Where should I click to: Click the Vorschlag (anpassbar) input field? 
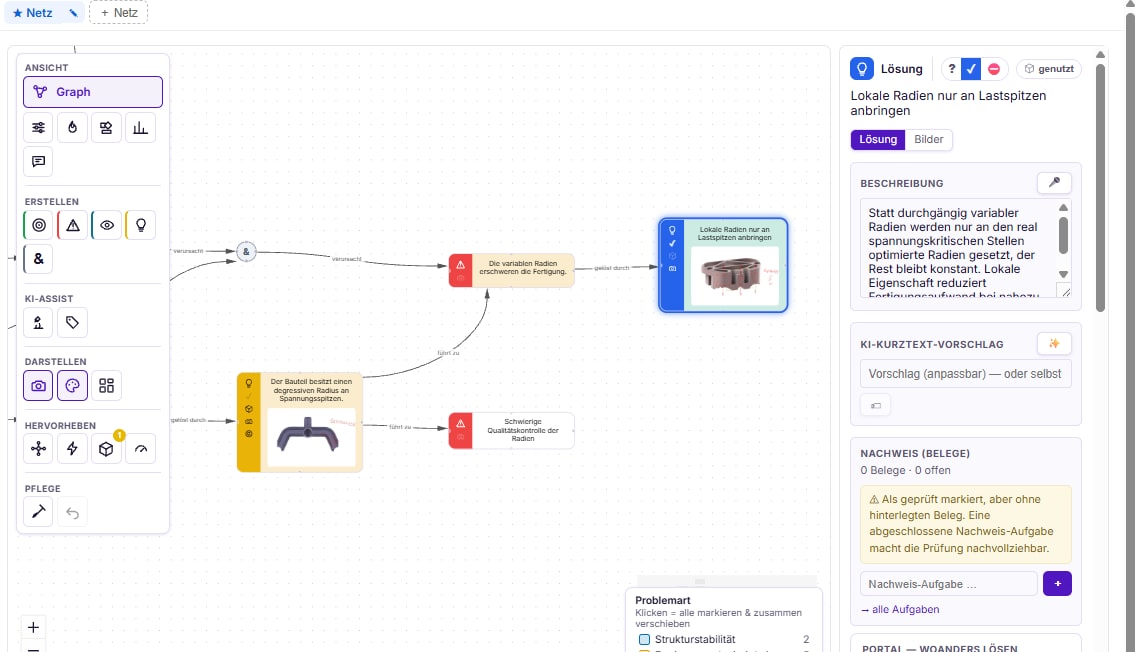tap(966, 374)
